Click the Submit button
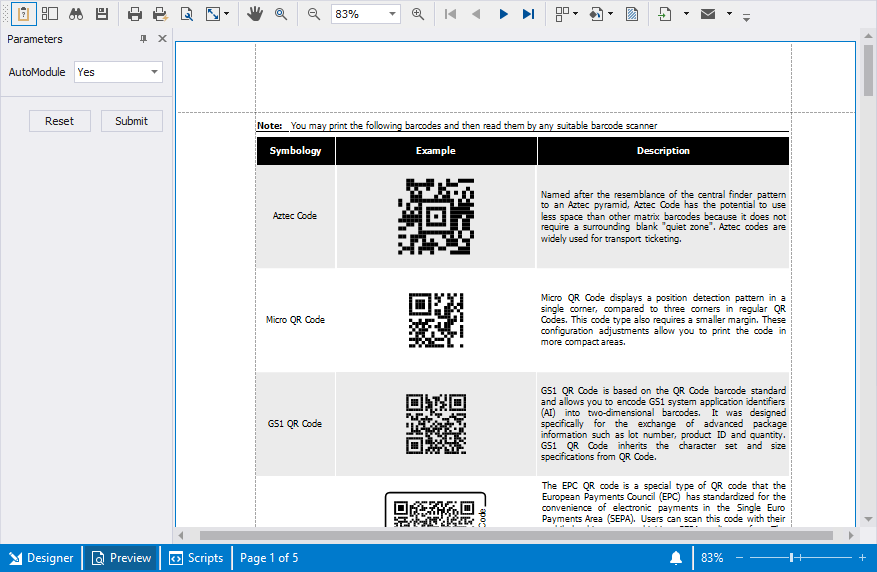The height and width of the screenshot is (572, 877). 131,121
